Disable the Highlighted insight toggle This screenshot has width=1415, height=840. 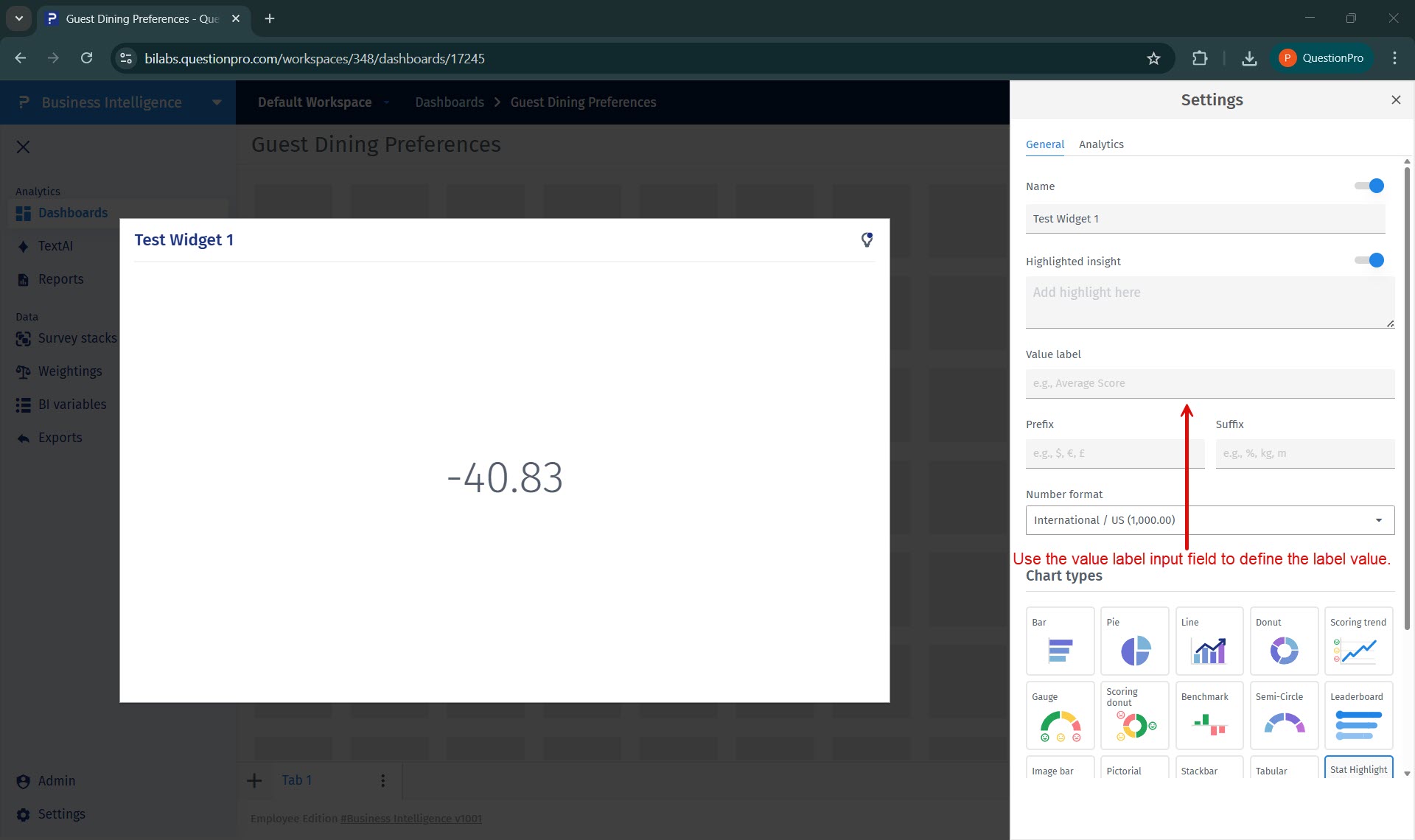[x=1369, y=260]
